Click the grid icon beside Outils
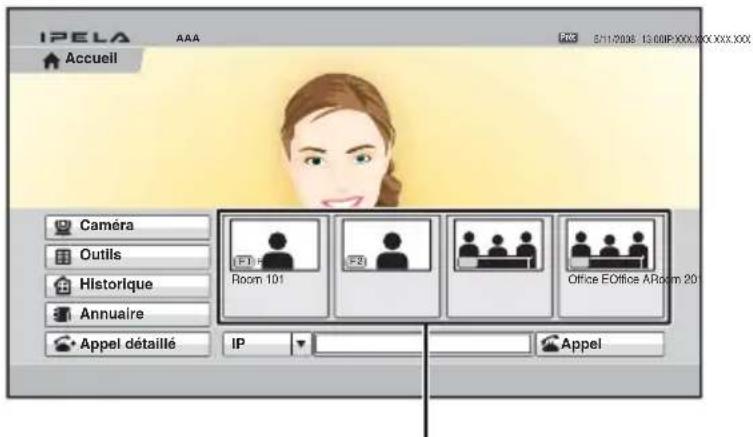 (63, 257)
